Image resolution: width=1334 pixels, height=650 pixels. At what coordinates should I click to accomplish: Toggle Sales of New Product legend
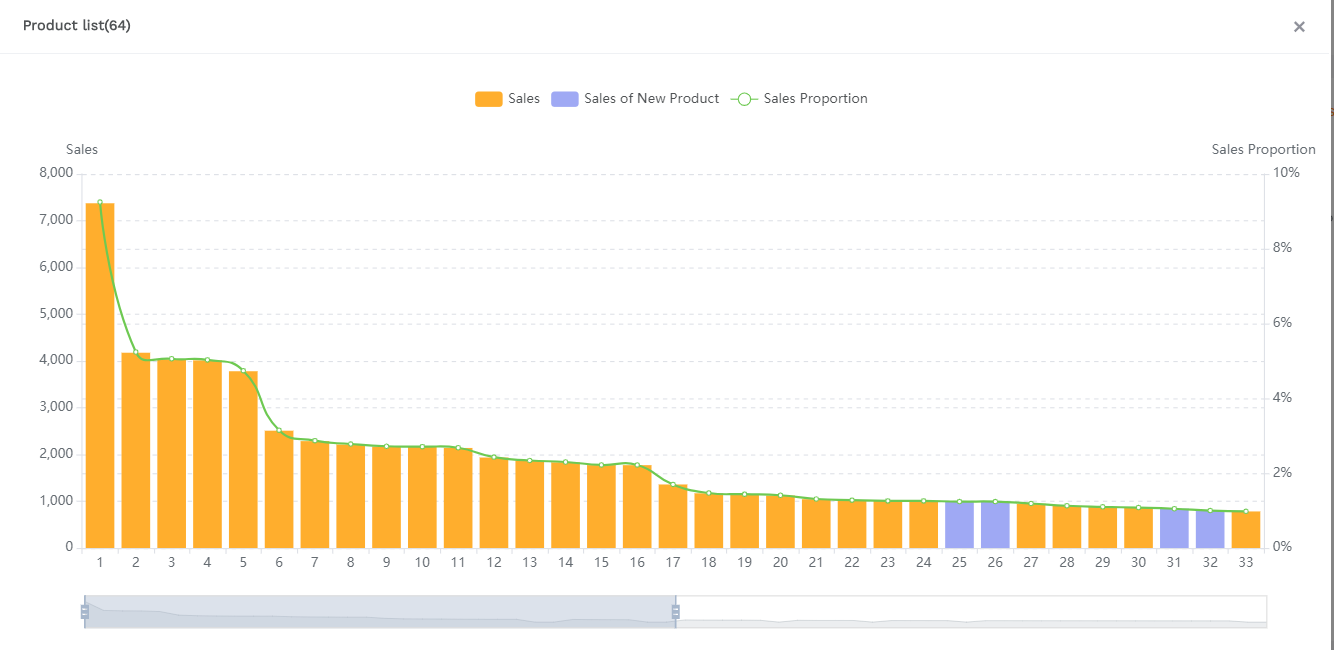[x=651, y=99]
